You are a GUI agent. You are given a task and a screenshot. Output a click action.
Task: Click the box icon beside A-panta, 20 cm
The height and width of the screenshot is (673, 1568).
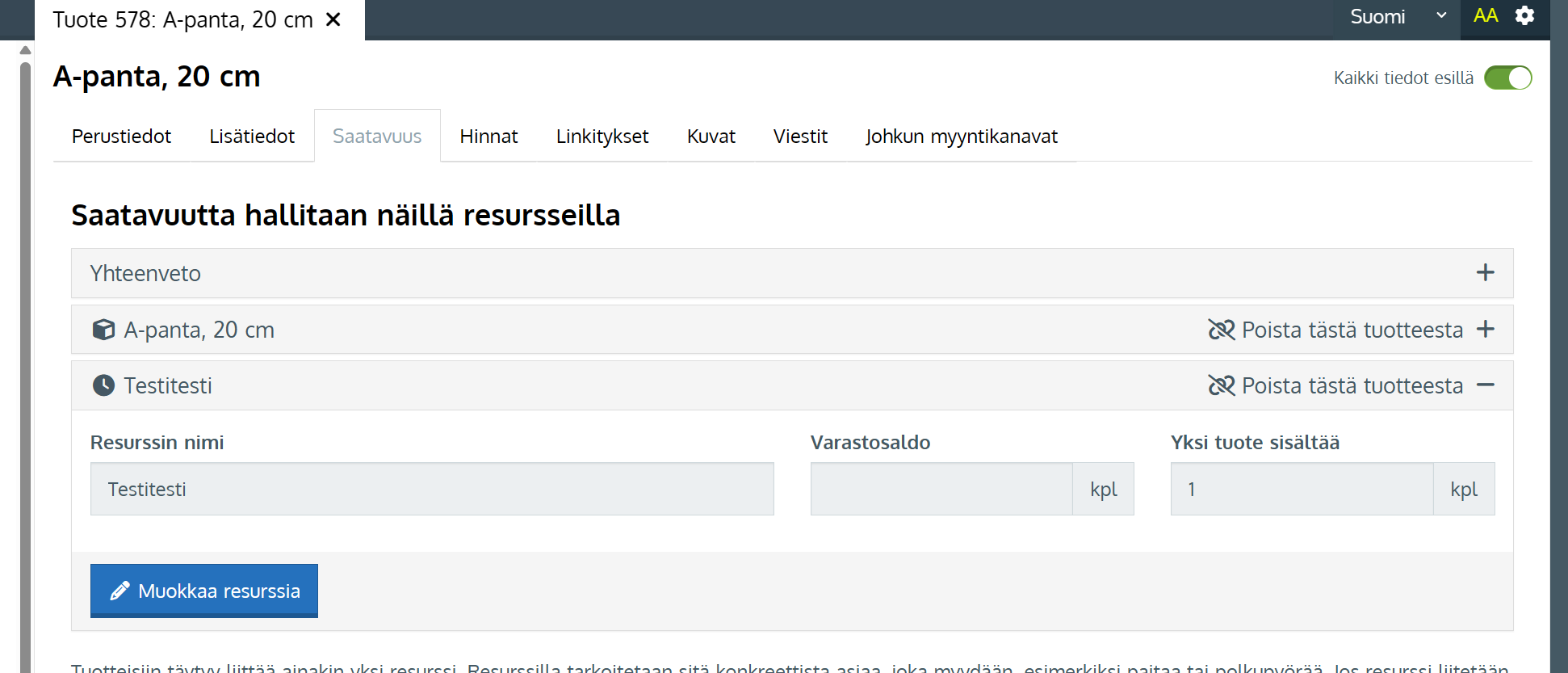coord(103,330)
